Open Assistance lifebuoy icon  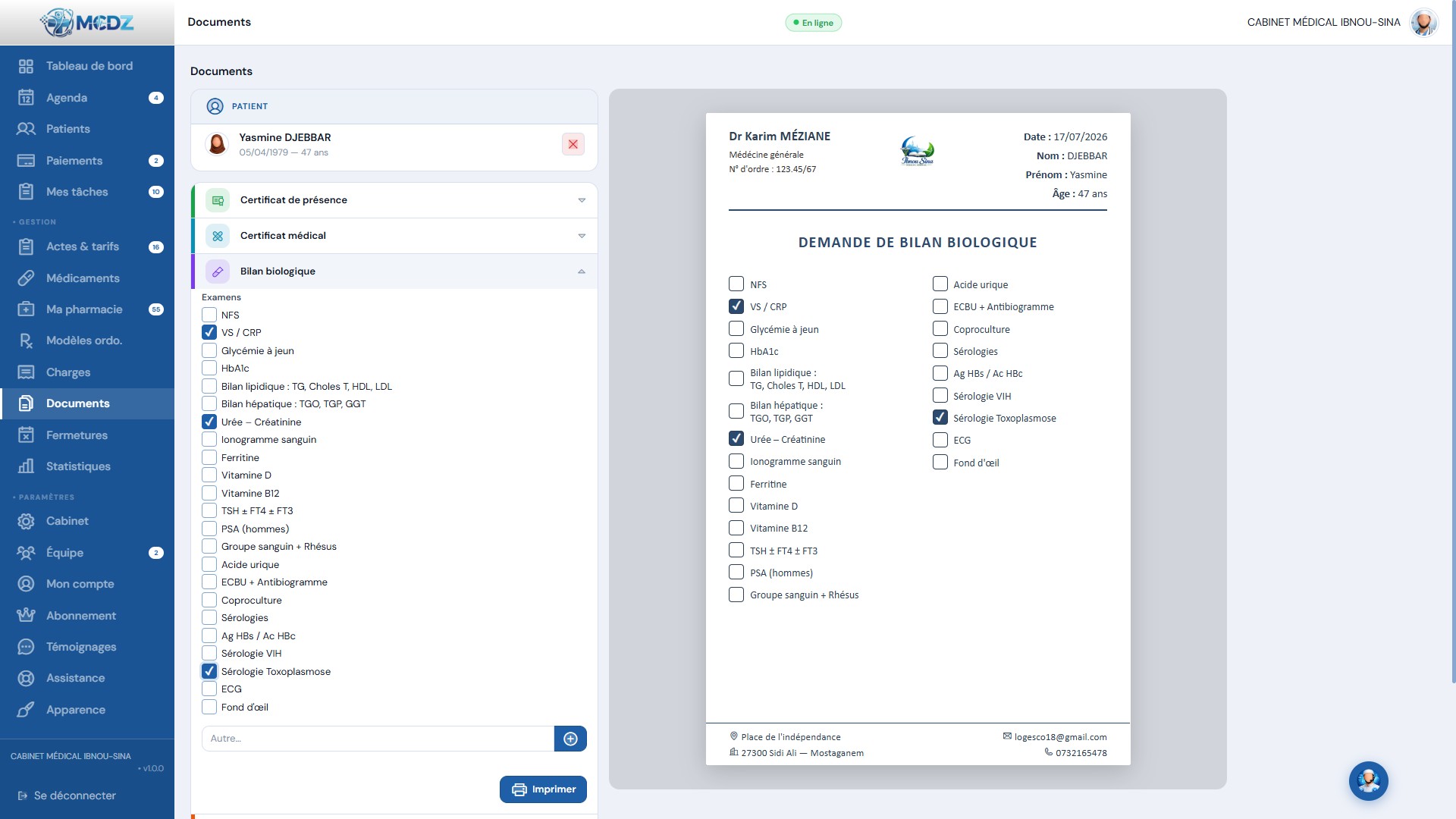coord(26,678)
